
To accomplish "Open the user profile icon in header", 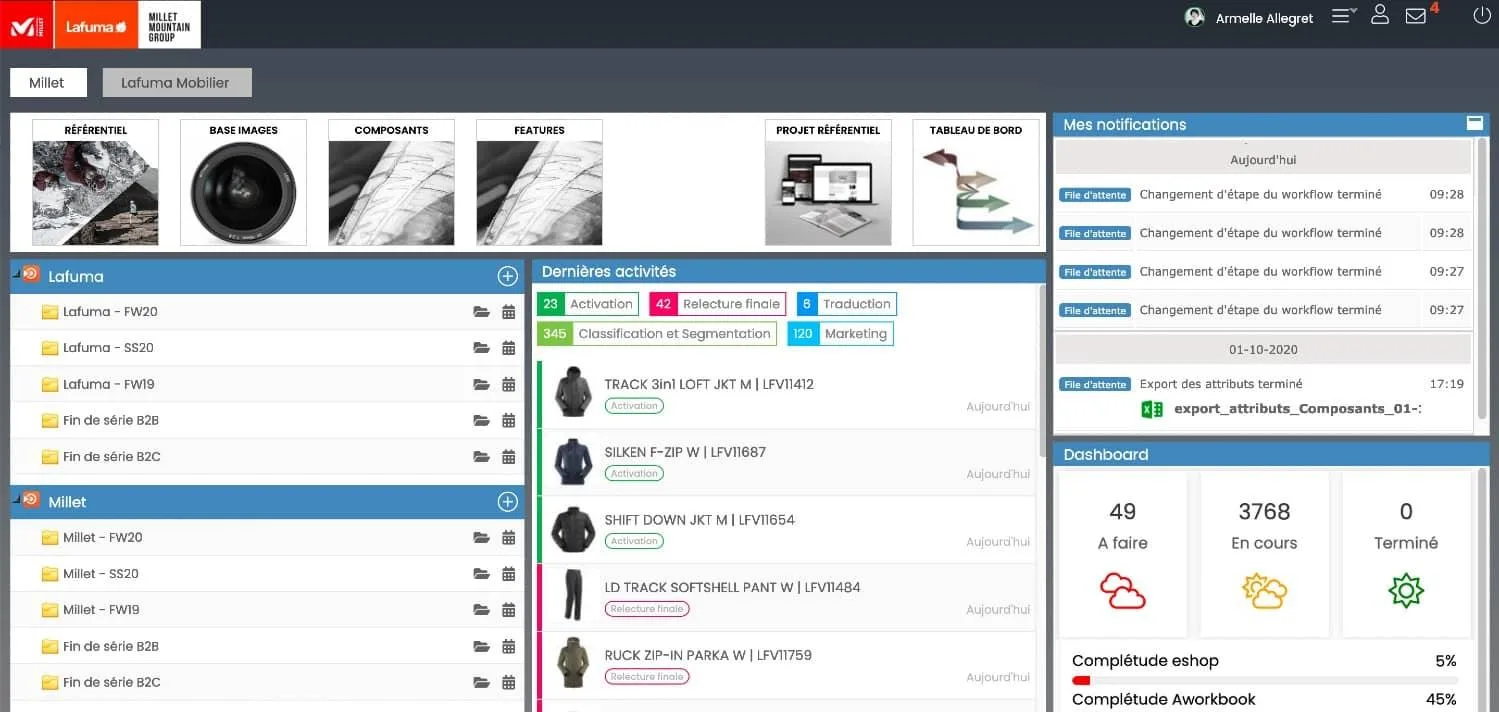I will pos(1380,15).
